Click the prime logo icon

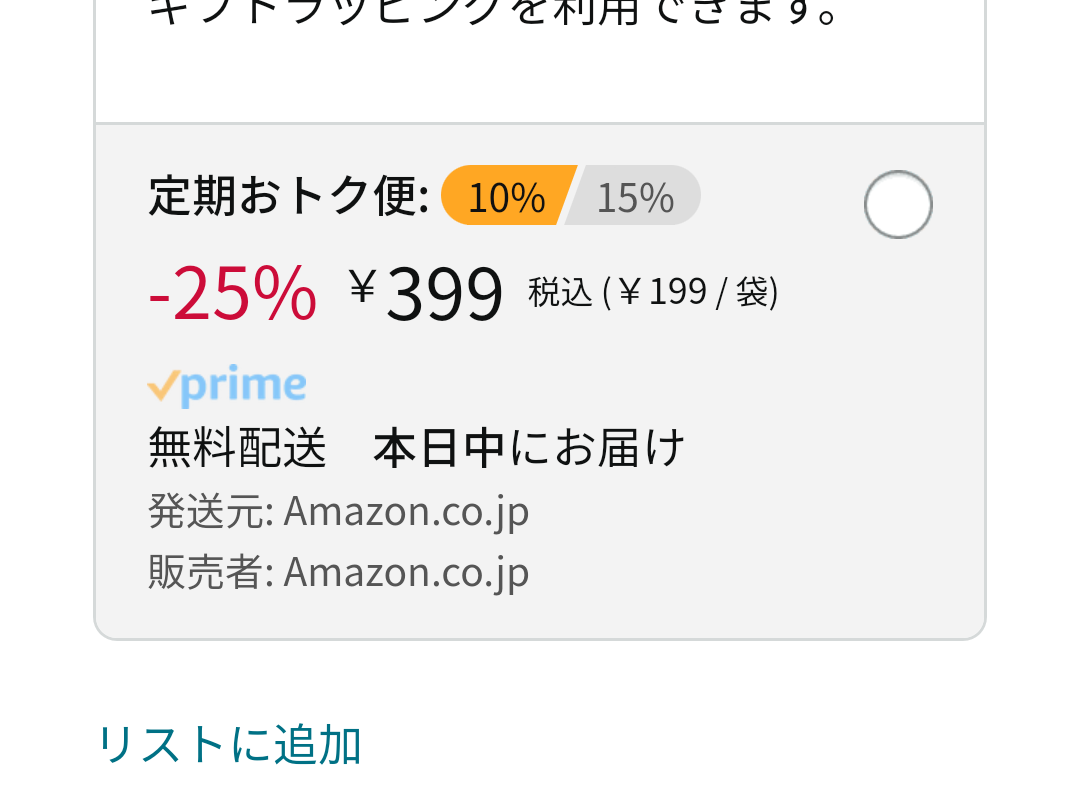[227, 385]
